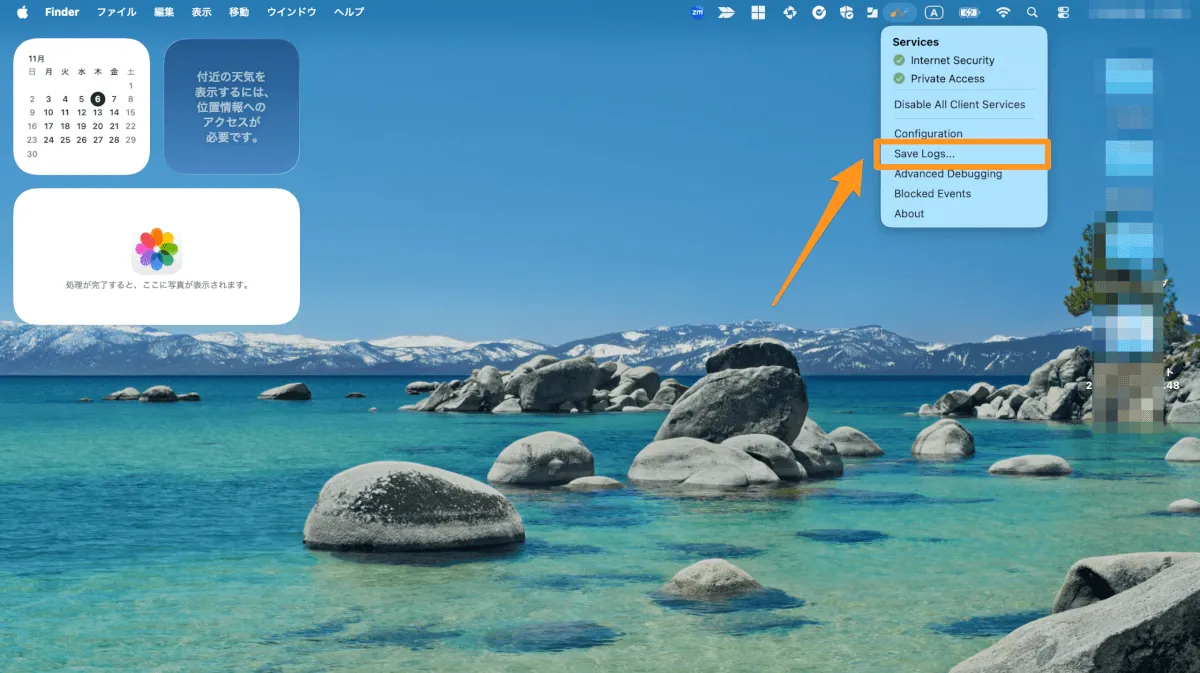1200x673 pixels.
Task: Open Spotlight search magnifier icon
Action: pyautogui.click(x=1032, y=12)
